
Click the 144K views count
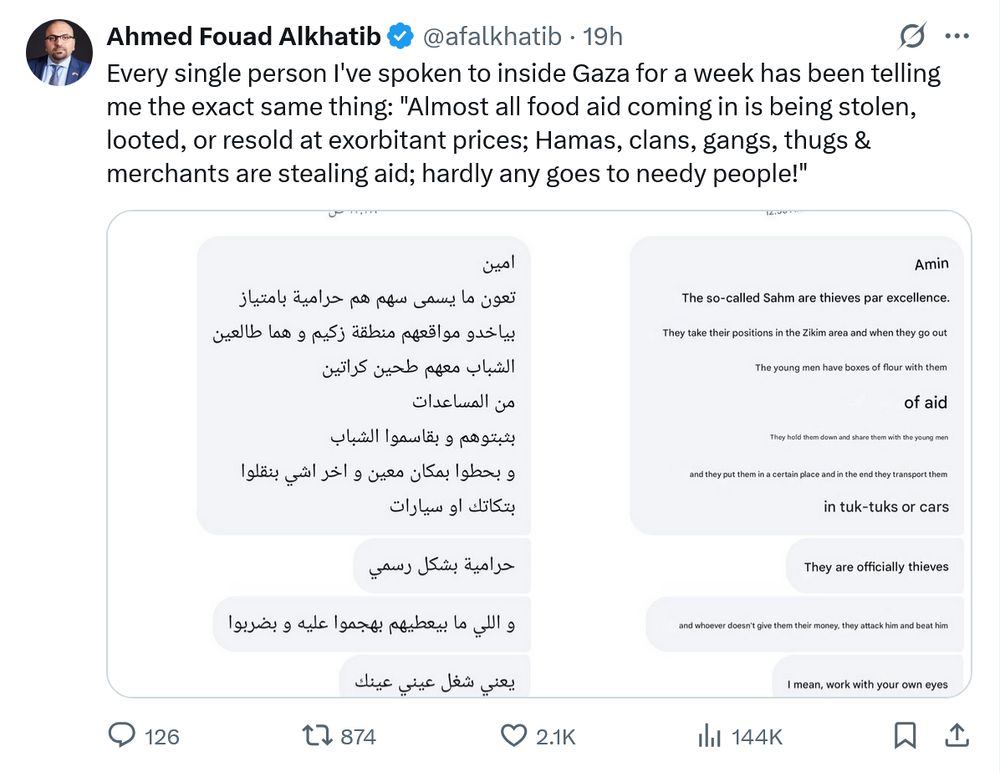(x=757, y=737)
